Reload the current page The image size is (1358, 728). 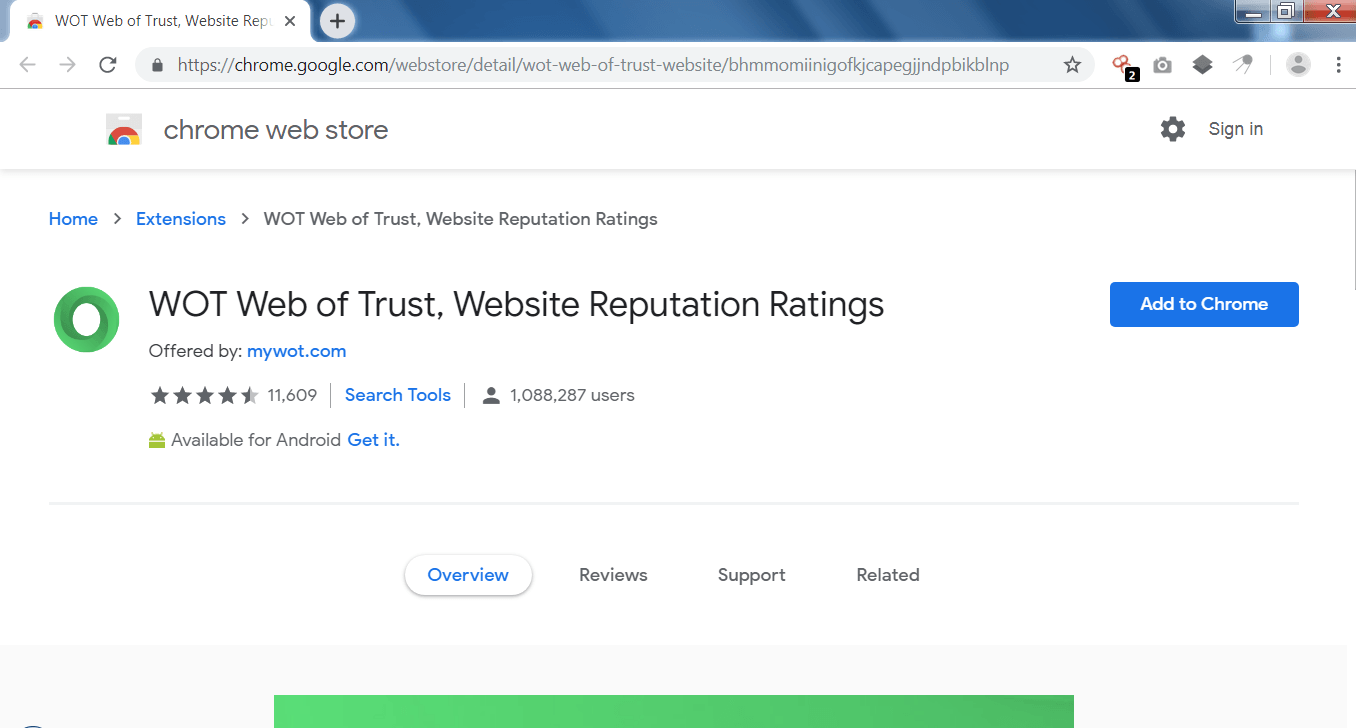click(x=108, y=65)
